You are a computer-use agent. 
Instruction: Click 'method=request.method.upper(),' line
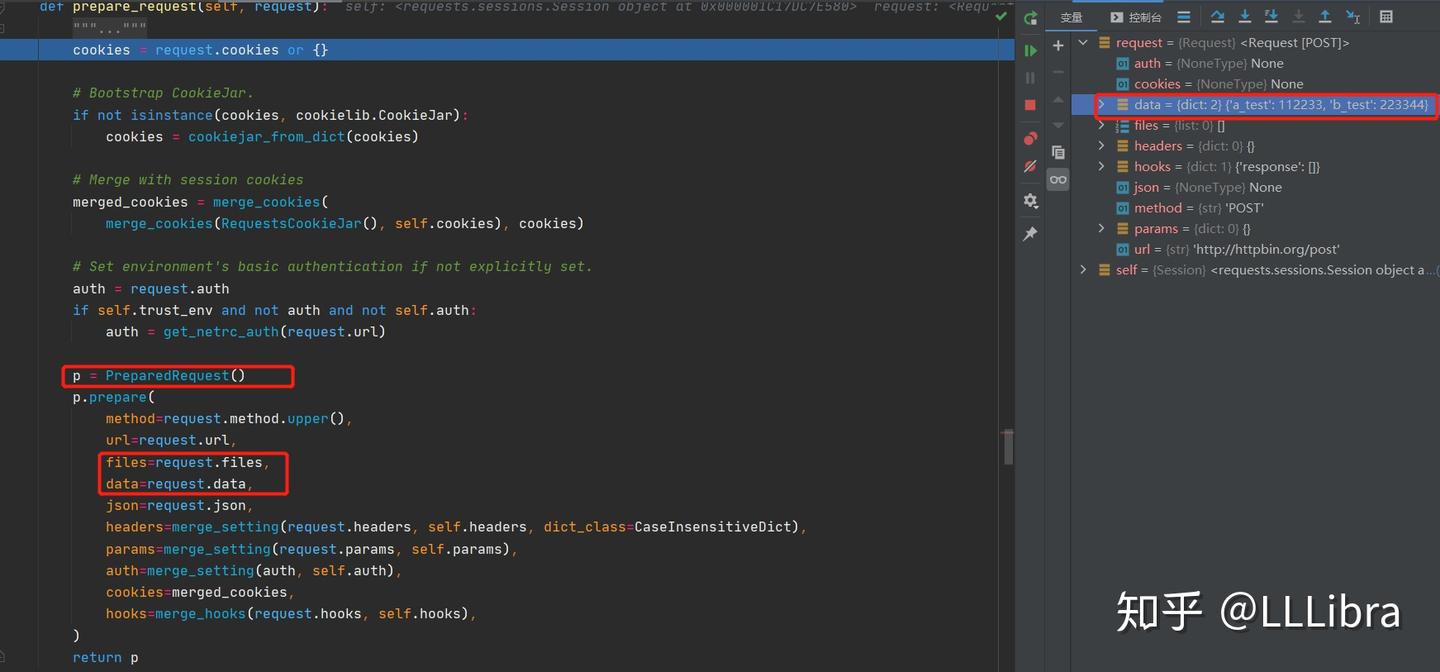pyautogui.click(x=229, y=419)
